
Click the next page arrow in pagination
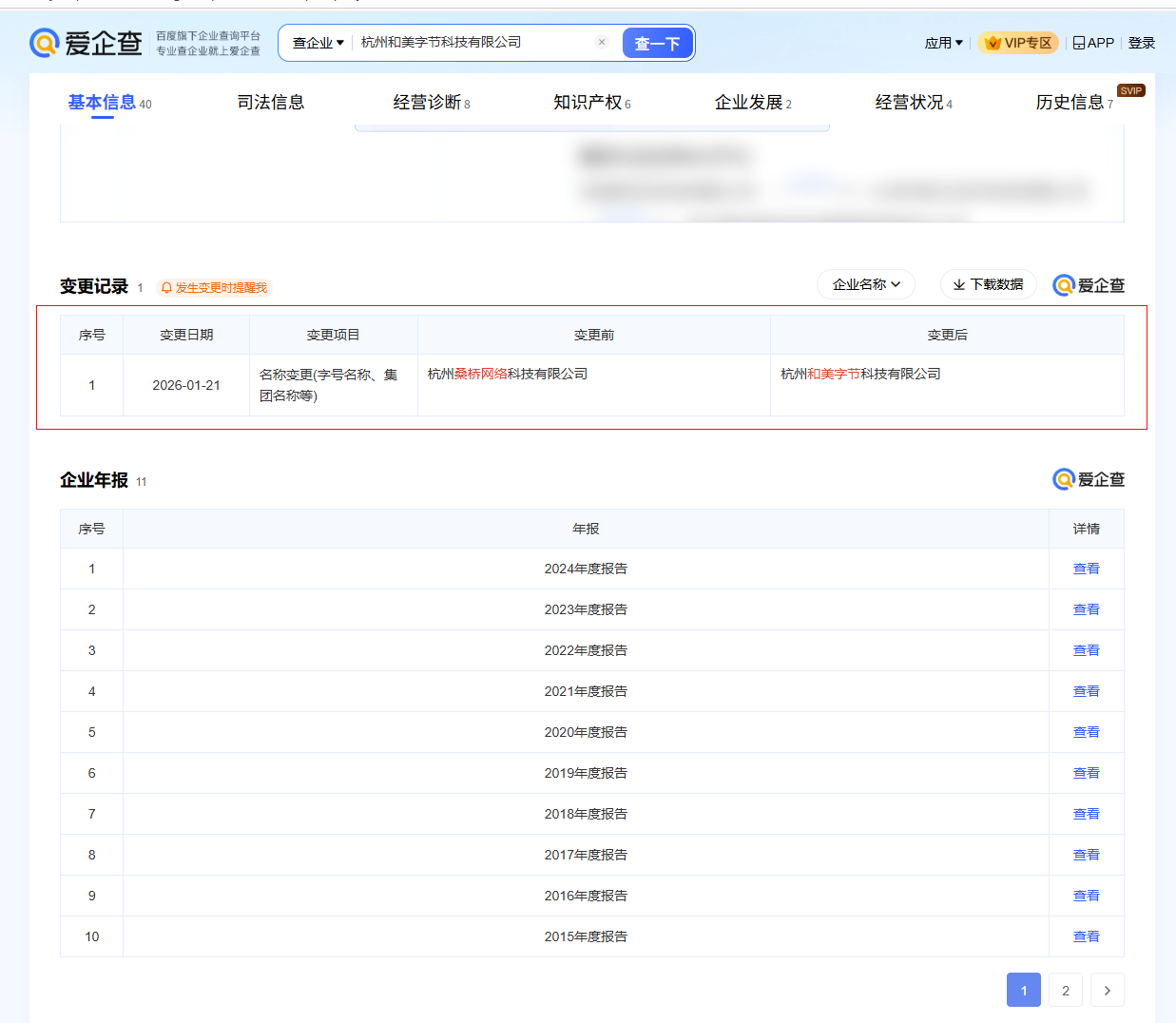1107,989
